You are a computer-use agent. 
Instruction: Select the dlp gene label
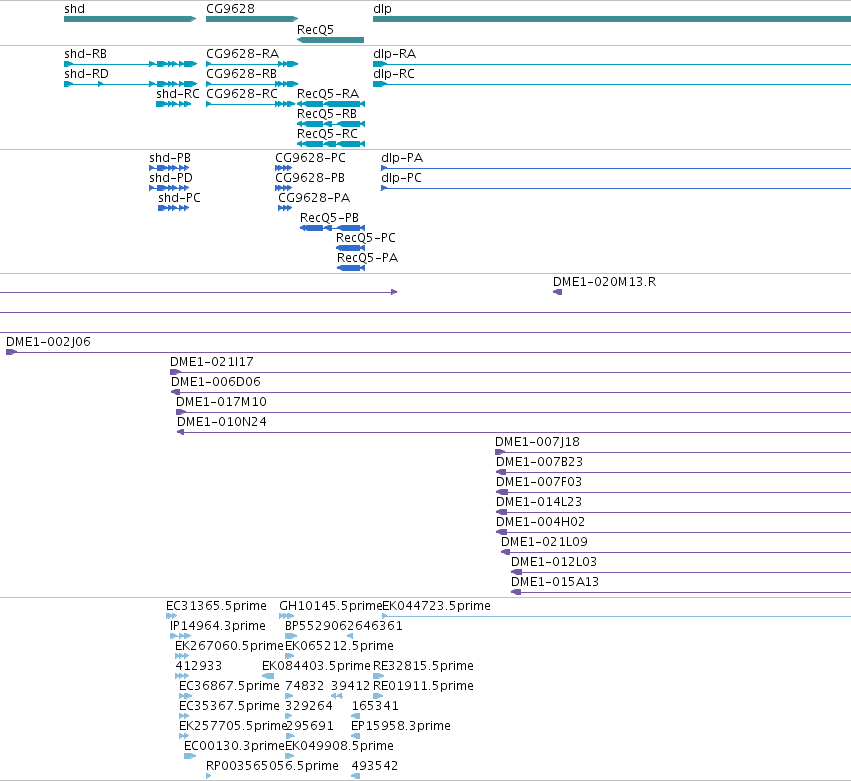(x=382, y=9)
